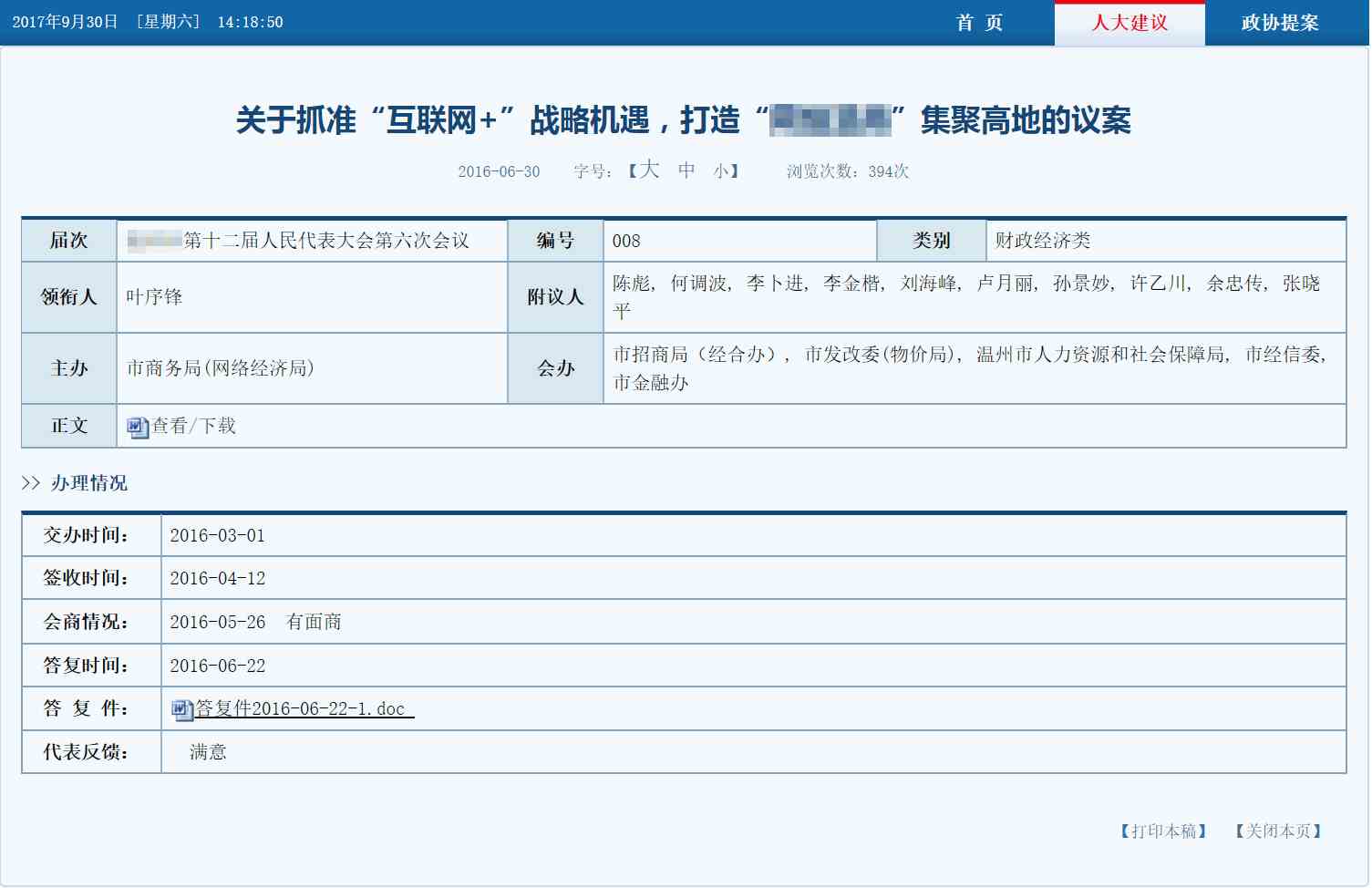
Task: Click 打印本稿 to print the page
Action: 1163,831
